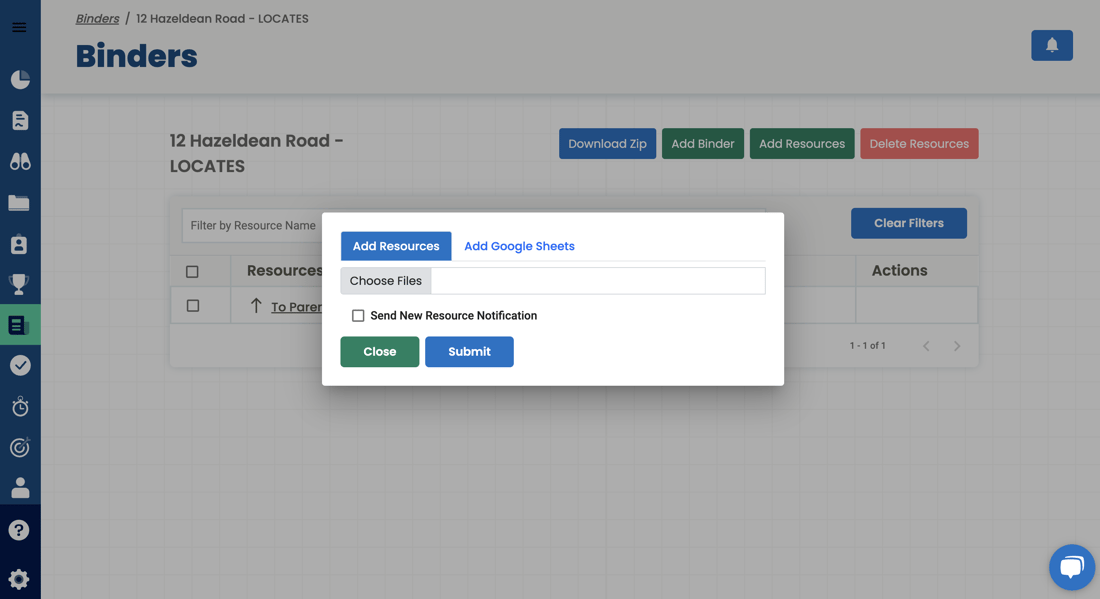Open the check-circle icon in the sidebar

coord(20,365)
